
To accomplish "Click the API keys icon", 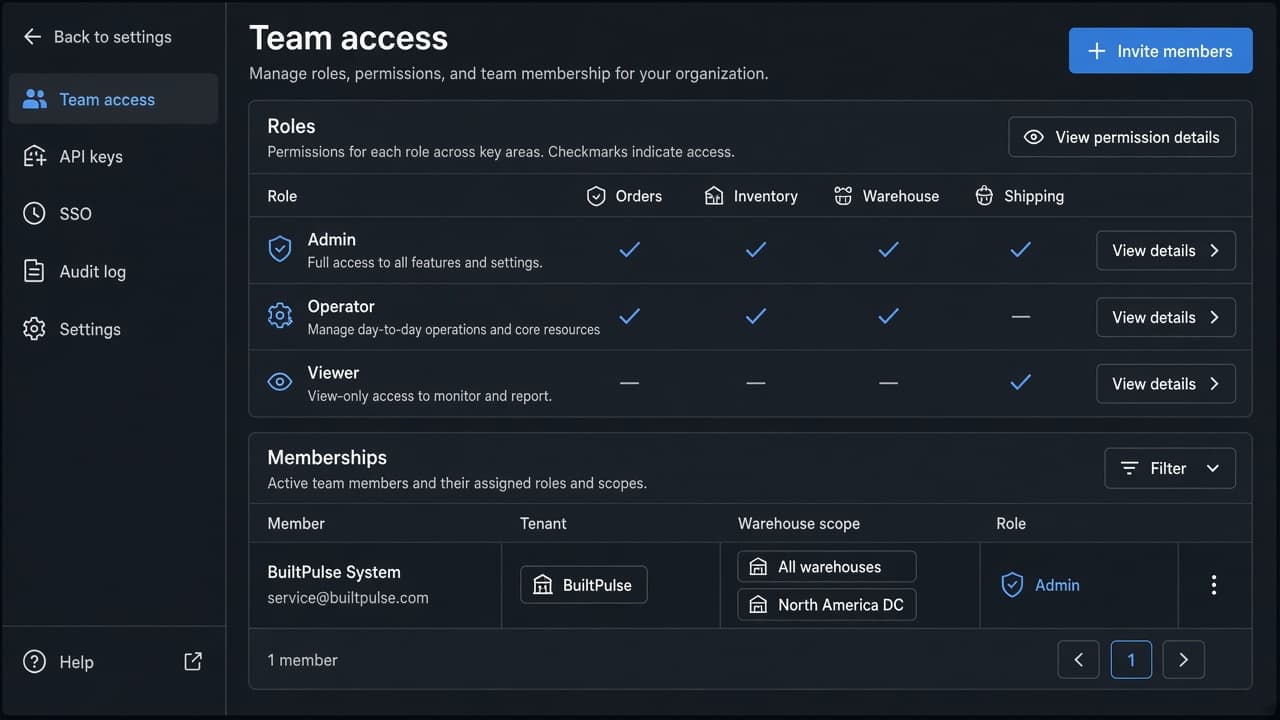I will click(x=35, y=156).
